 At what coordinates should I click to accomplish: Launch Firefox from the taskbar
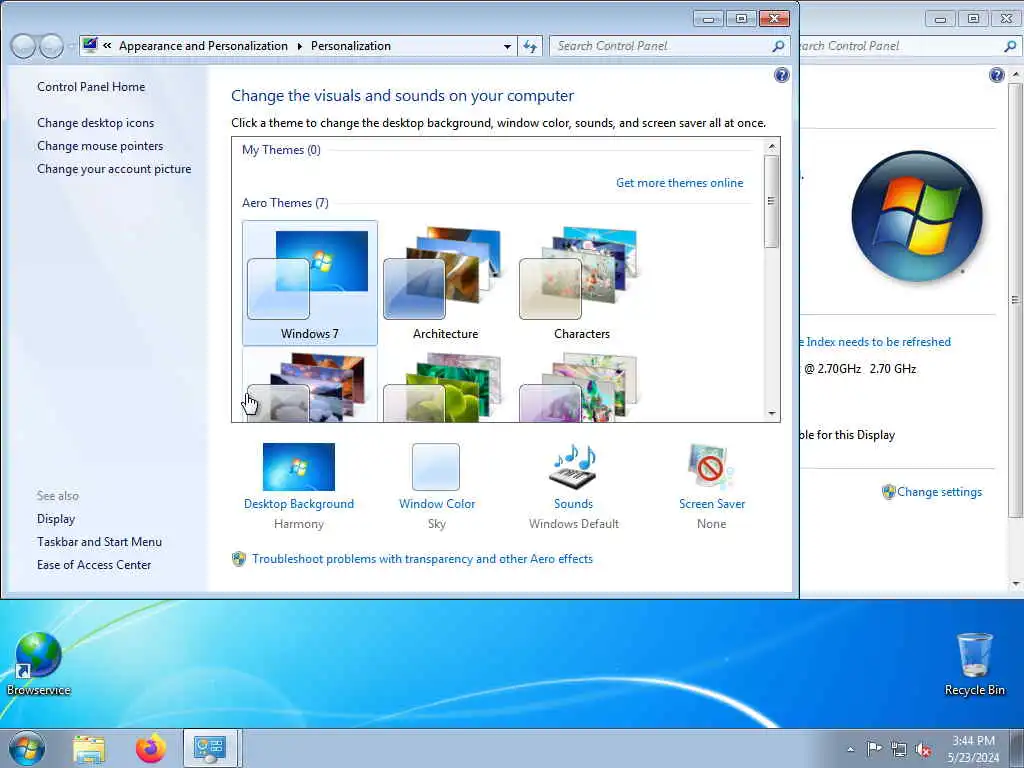[x=151, y=749]
